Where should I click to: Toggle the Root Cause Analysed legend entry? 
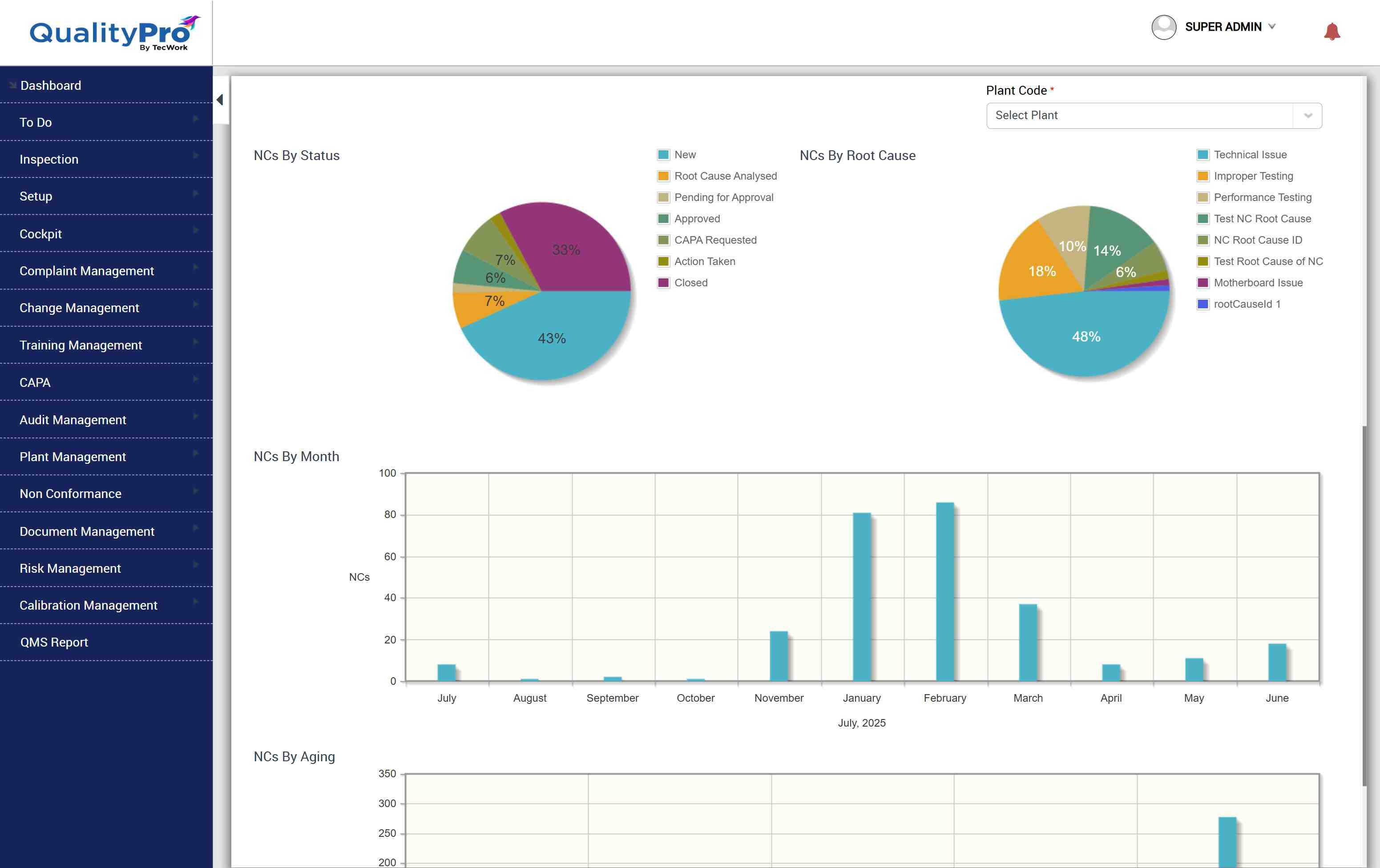[x=725, y=176]
